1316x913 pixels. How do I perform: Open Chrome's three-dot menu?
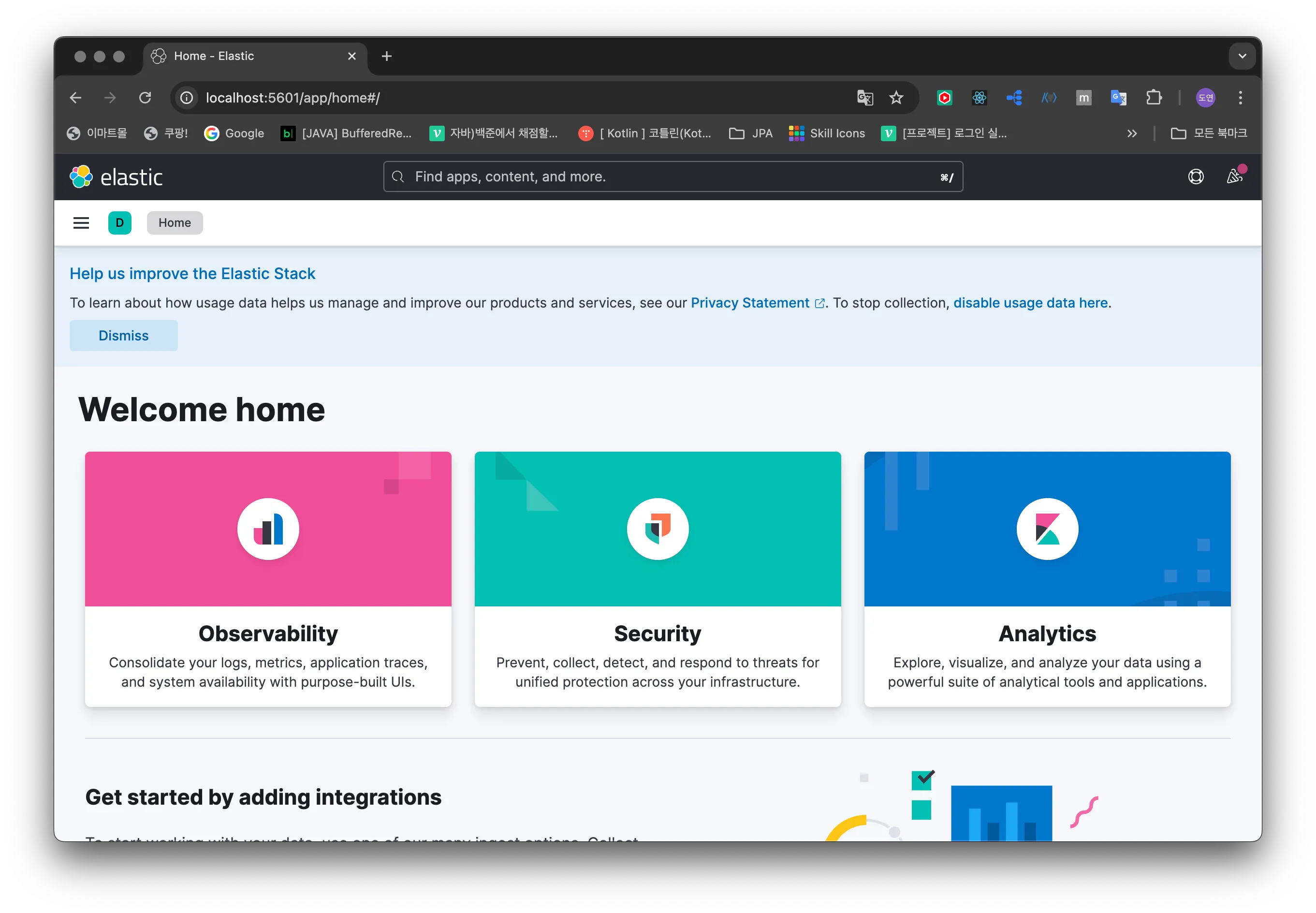point(1240,98)
